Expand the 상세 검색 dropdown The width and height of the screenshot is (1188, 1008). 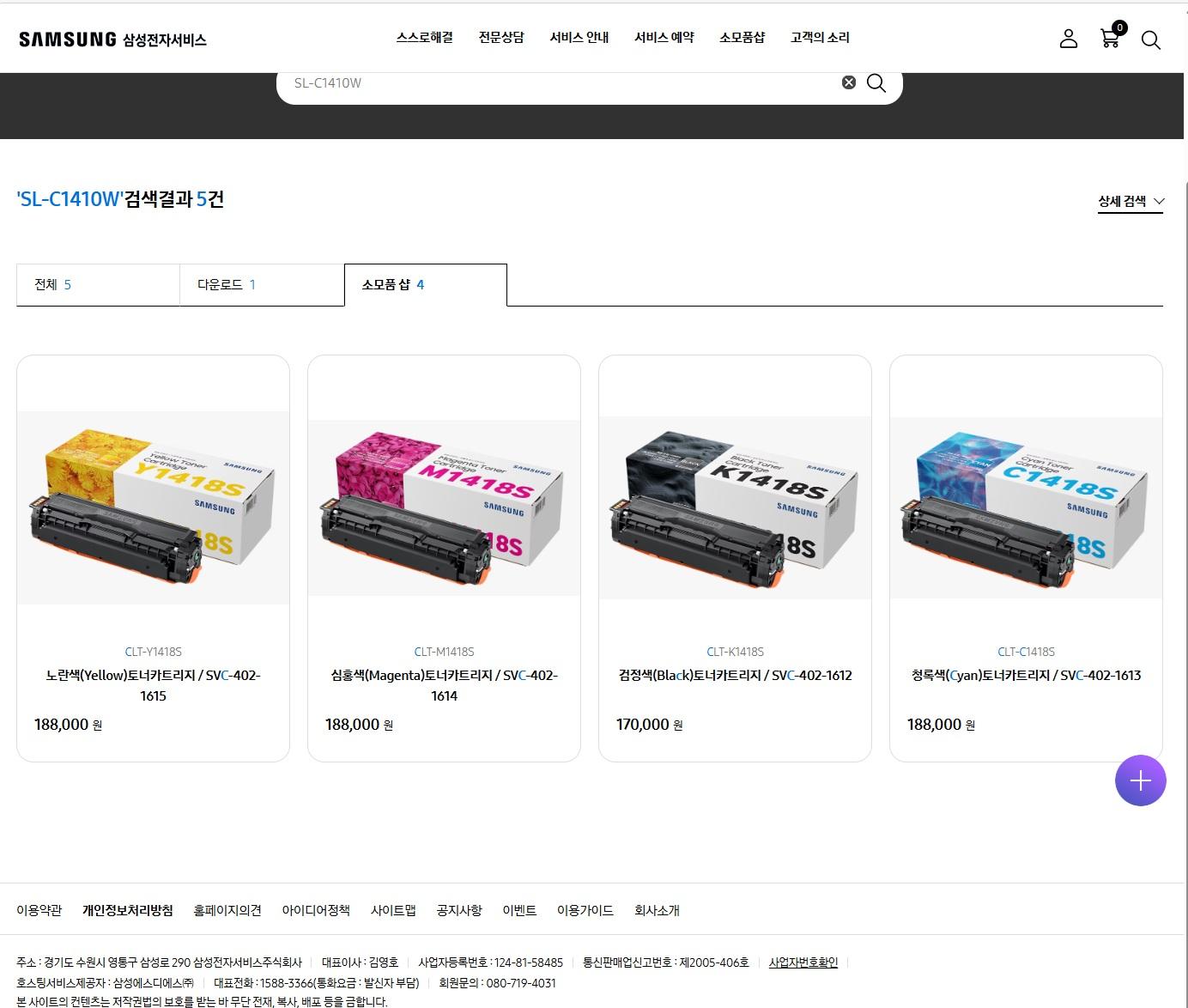pyautogui.click(x=1130, y=201)
